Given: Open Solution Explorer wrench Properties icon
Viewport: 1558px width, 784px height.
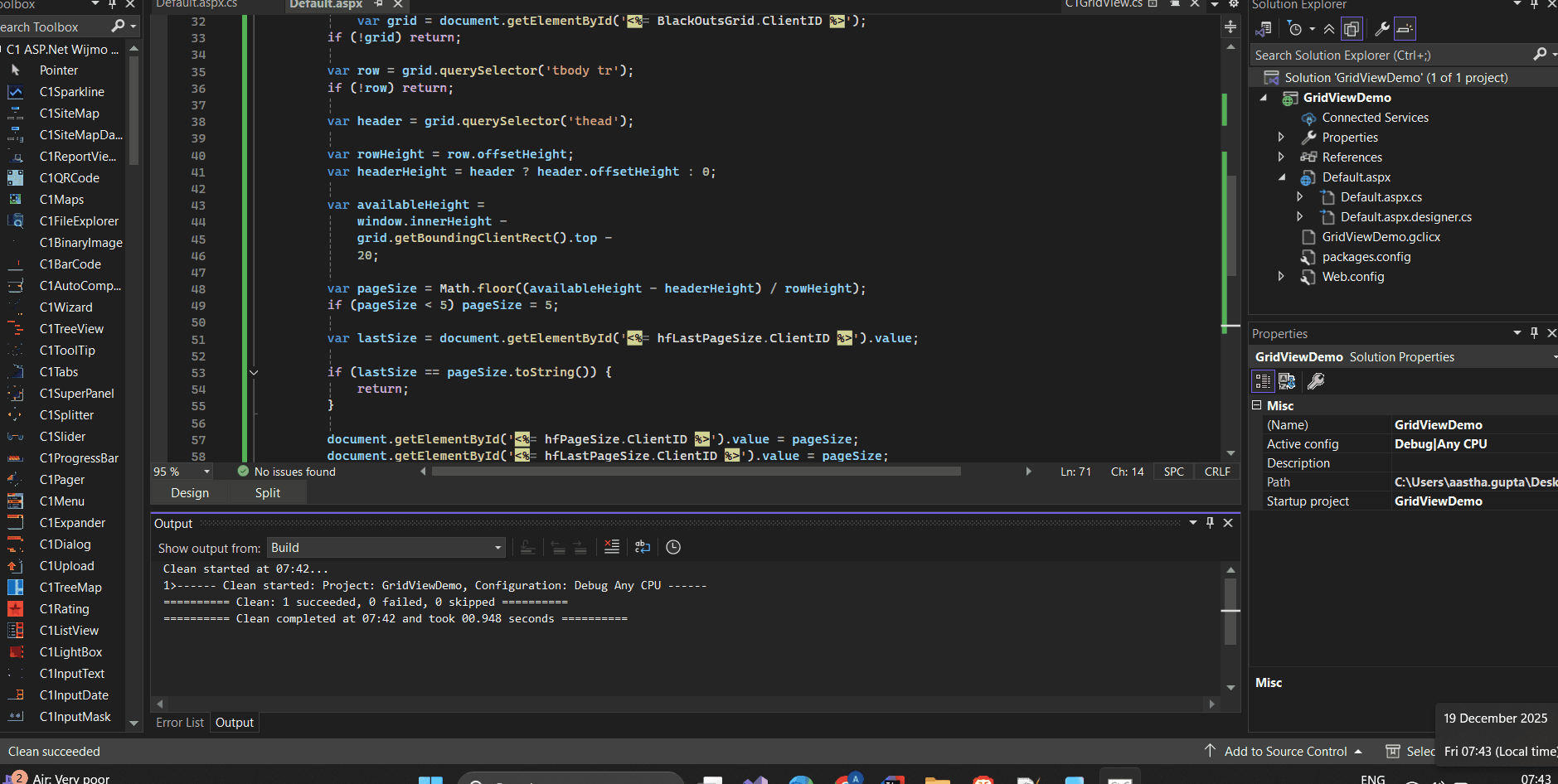Looking at the screenshot, I should tap(1381, 29).
